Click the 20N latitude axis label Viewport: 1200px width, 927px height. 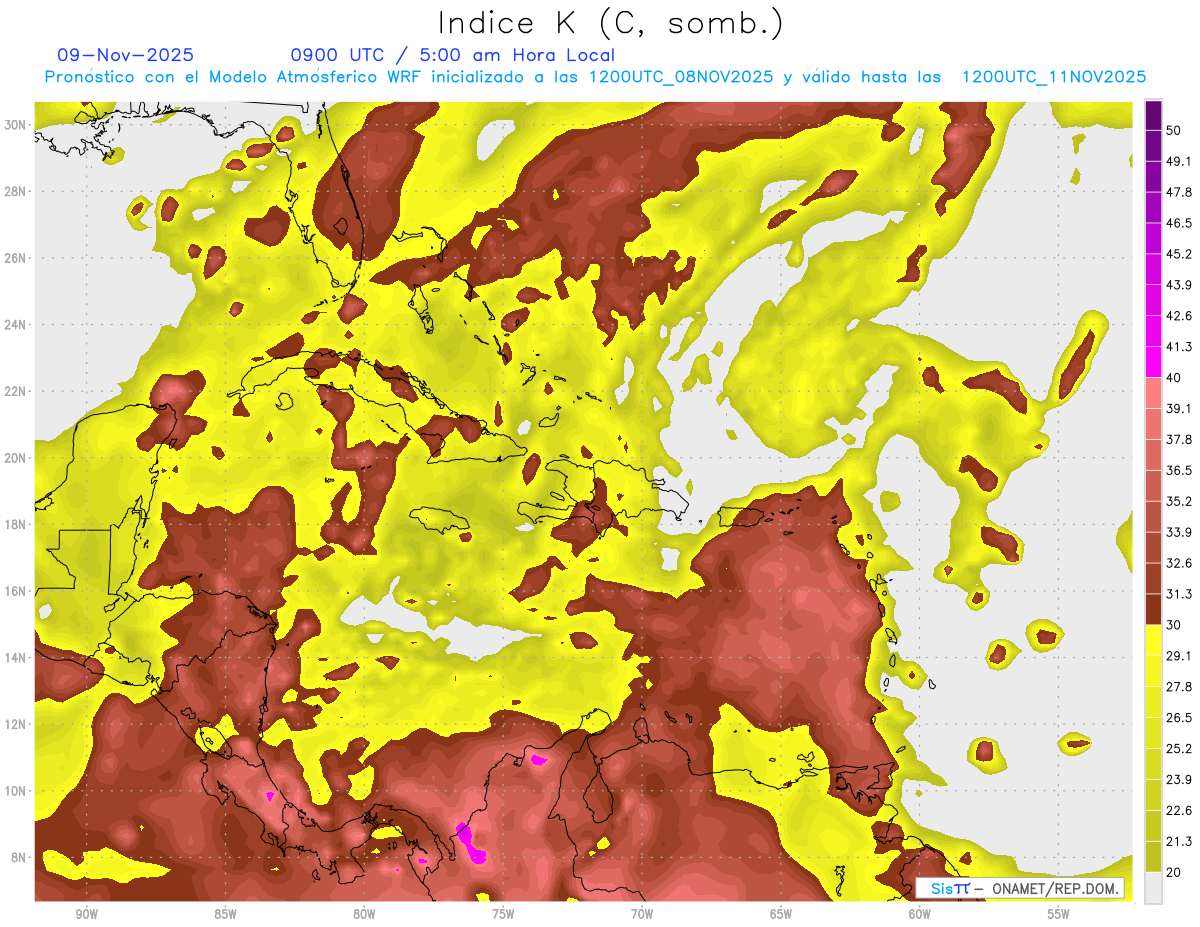(16, 458)
